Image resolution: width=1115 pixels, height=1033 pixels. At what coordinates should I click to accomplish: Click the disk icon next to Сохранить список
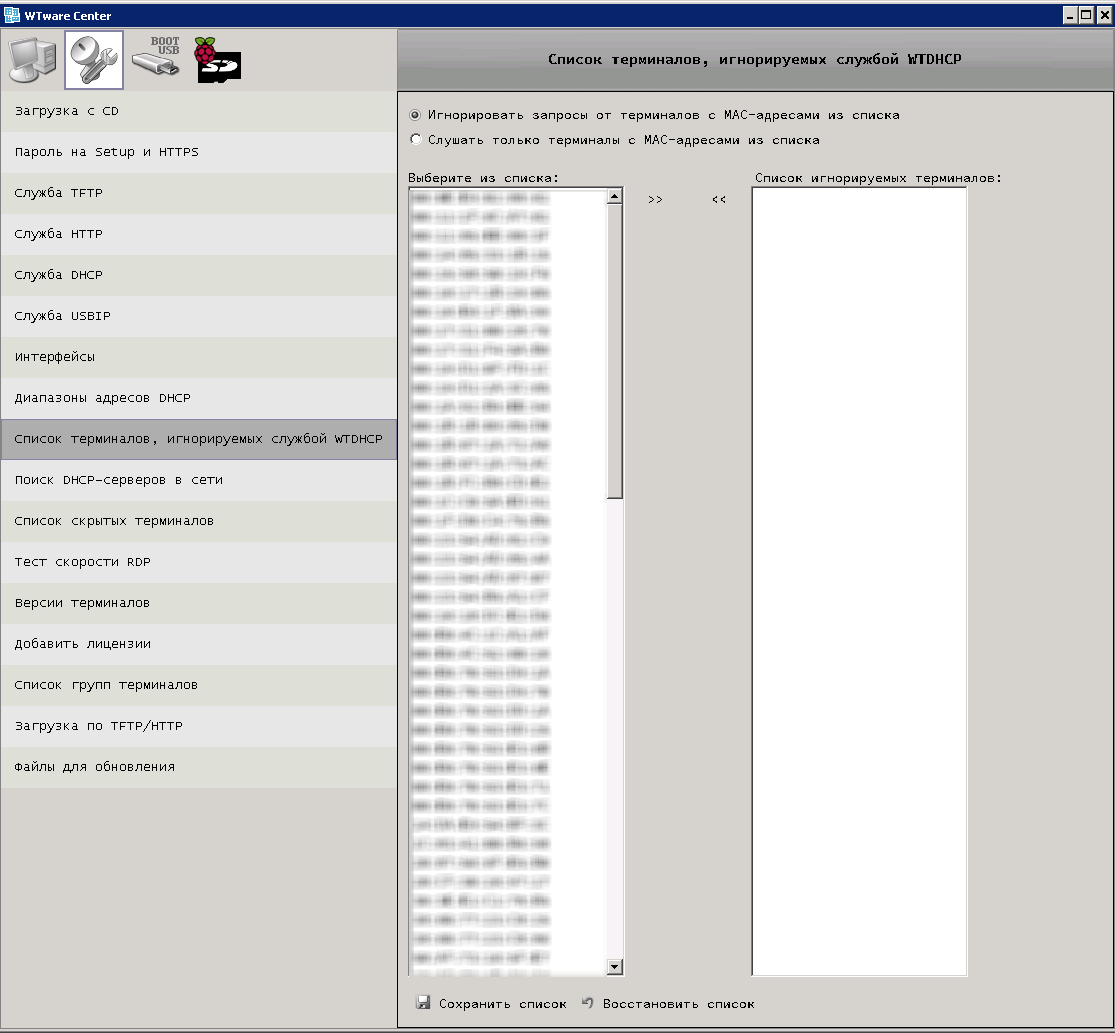425,1003
